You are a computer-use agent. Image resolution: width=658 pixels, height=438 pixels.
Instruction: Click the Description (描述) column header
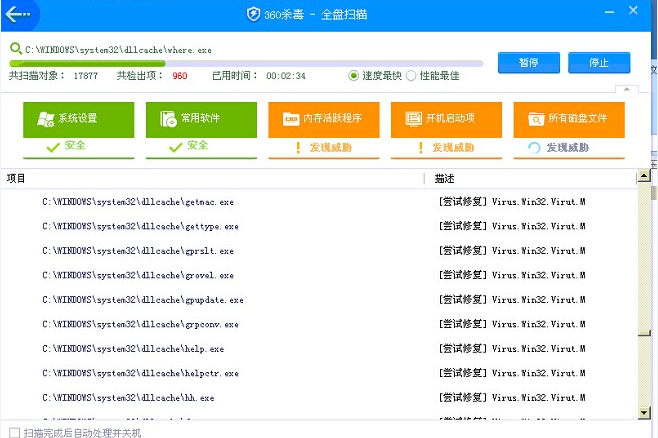pos(444,178)
